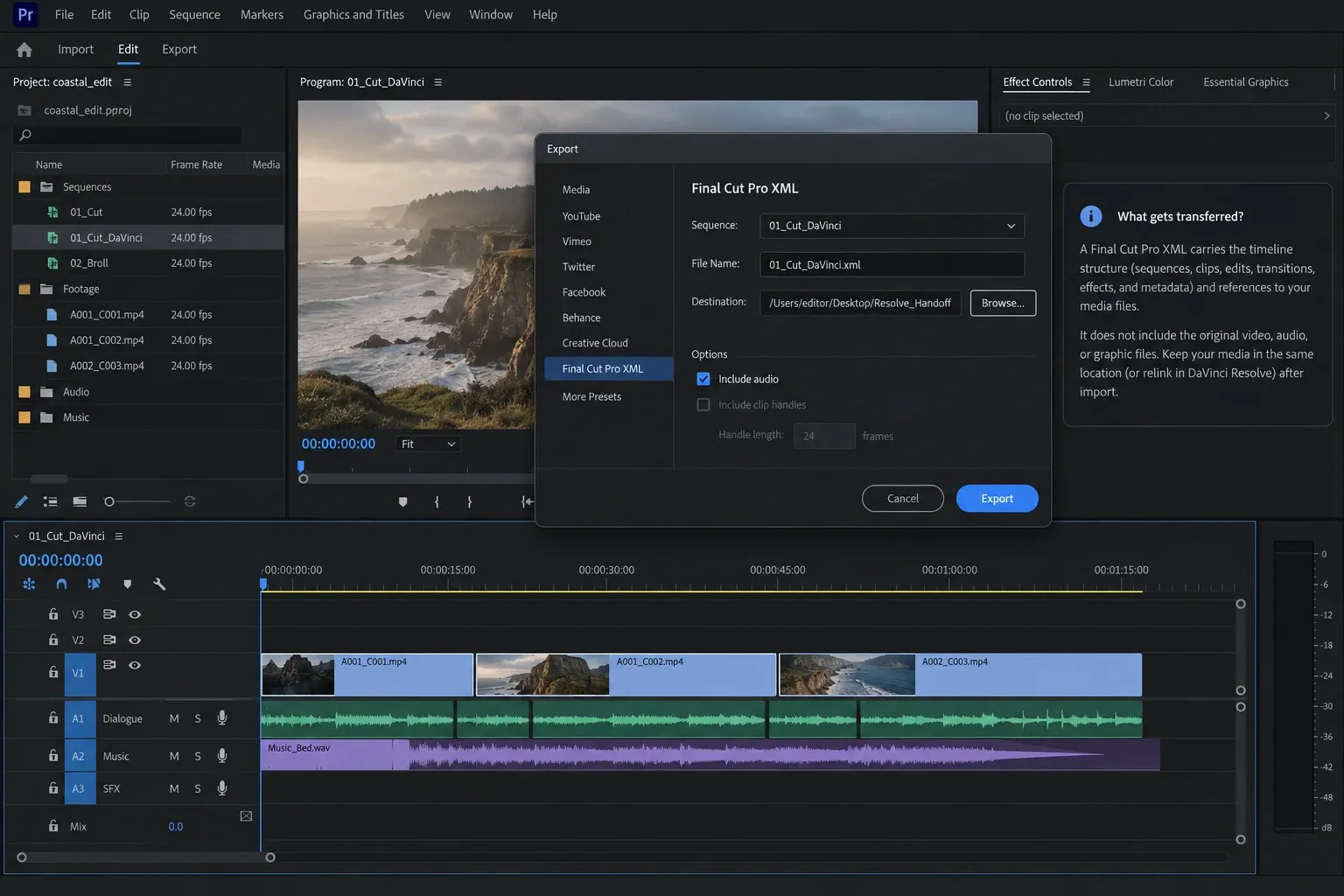Toggle sync lock on track V1
This screenshot has width=1344, height=896.
point(109,665)
